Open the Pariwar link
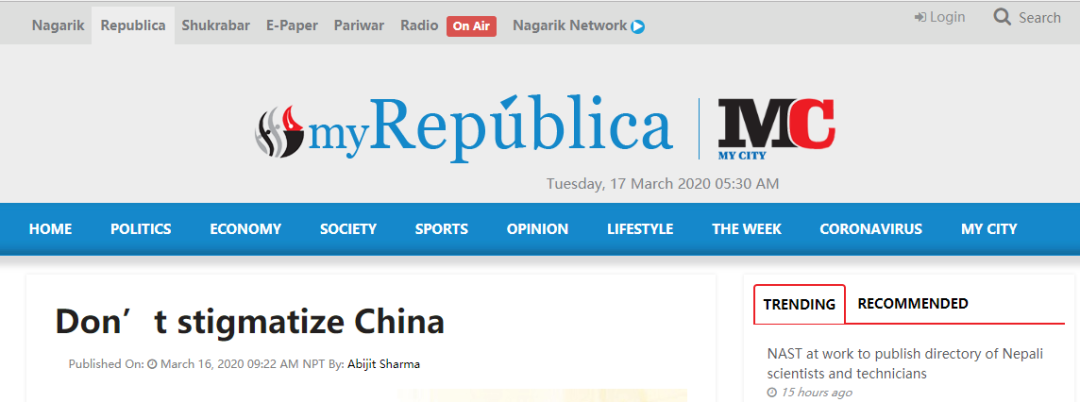The height and width of the screenshot is (402, 1080). click(359, 25)
